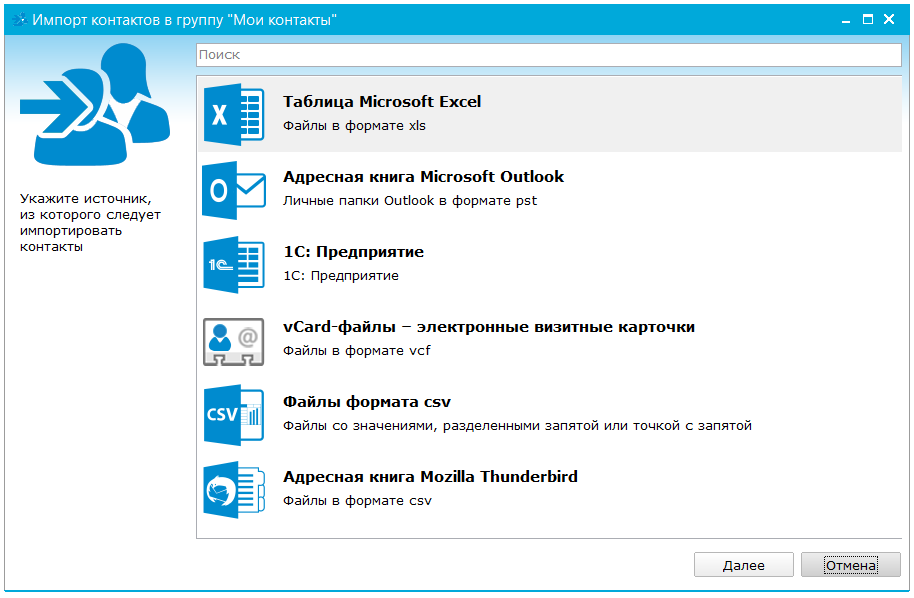The height and width of the screenshot is (598, 914).
Task: Pick the "1С: Предприятие" list title
Action: pyautogui.click(x=353, y=252)
